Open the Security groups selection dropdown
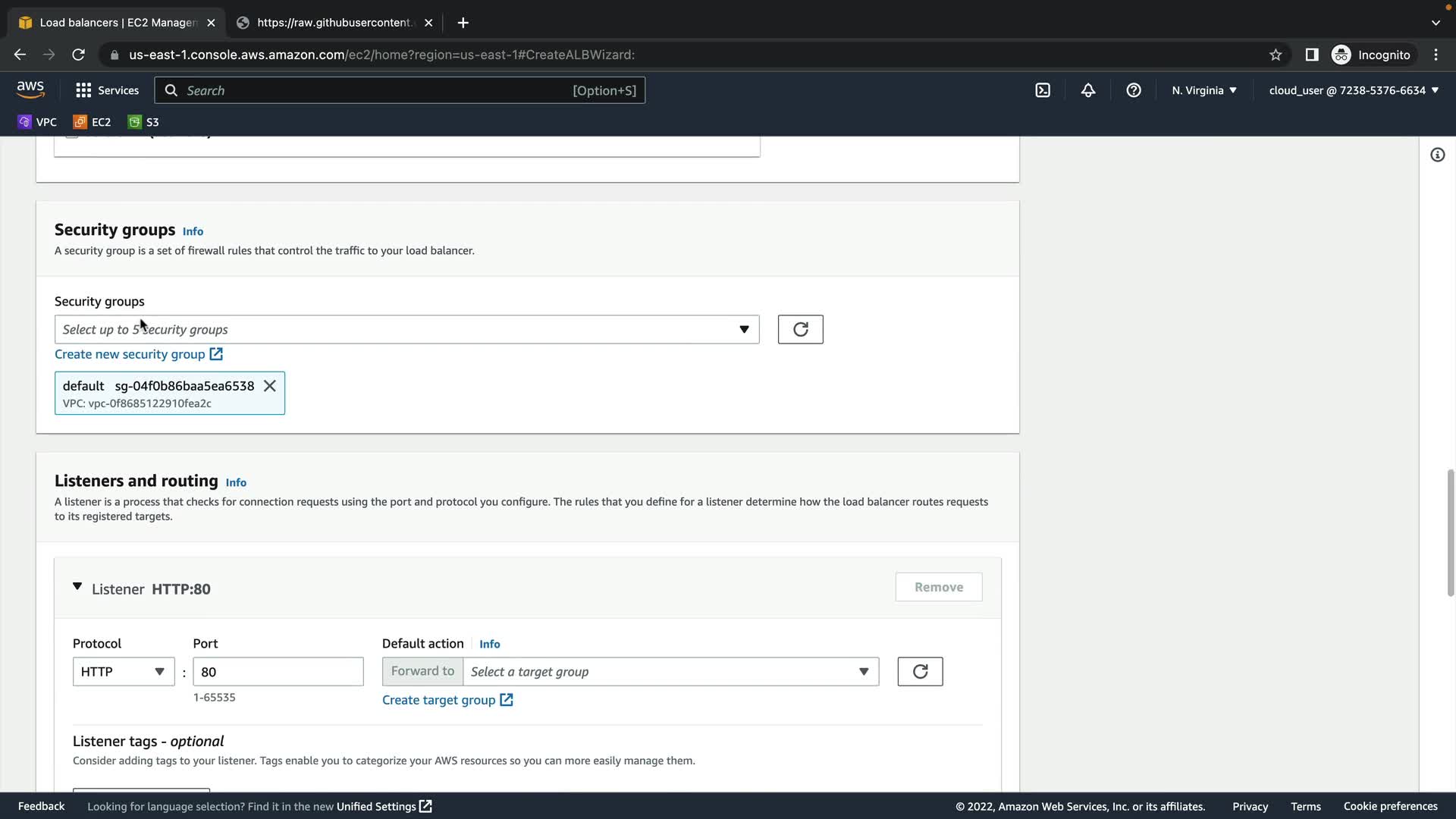Screen dimensions: 1456x819 point(406,329)
